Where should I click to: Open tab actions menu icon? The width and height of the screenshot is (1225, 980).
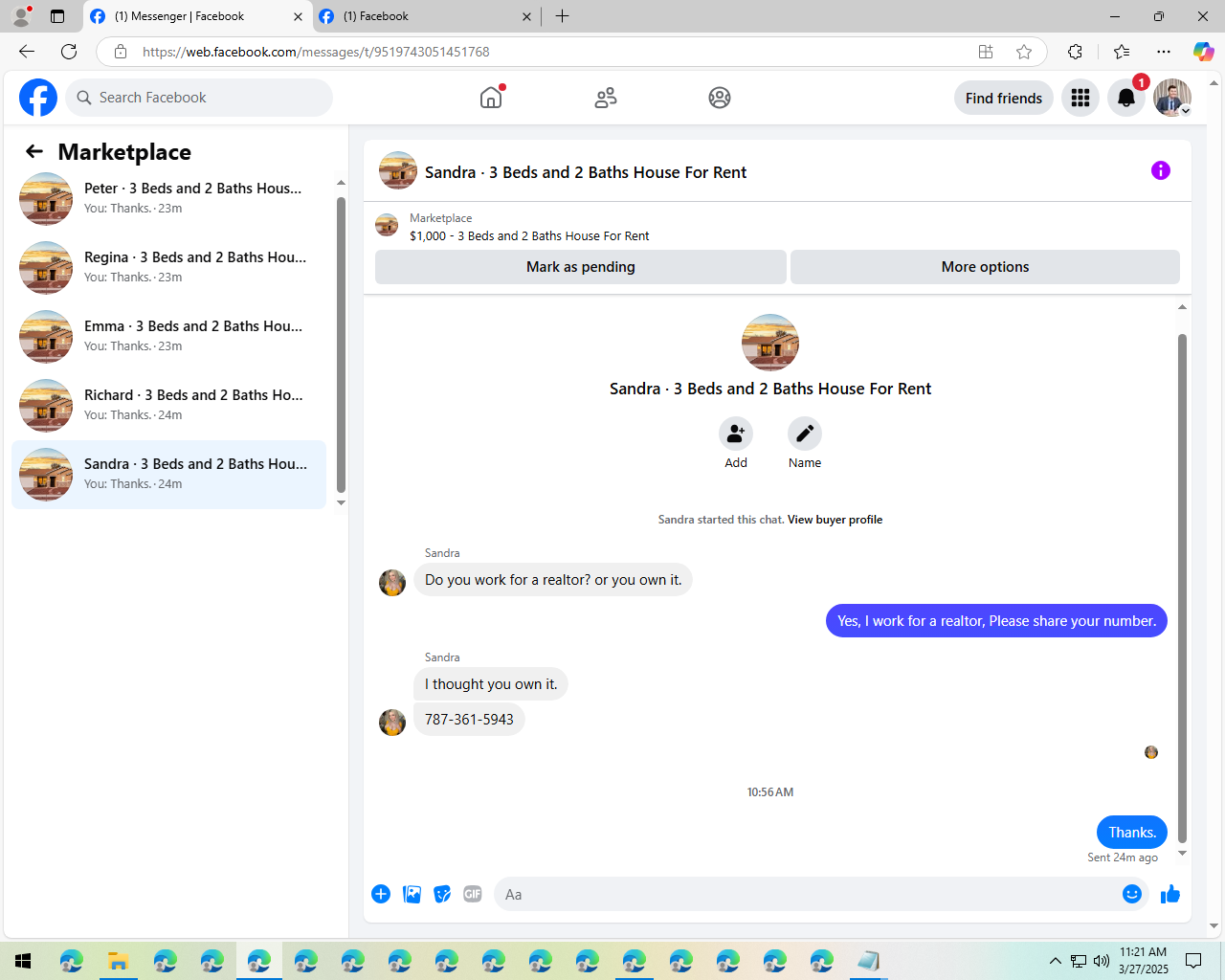pyautogui.click(x=57, y=16)
